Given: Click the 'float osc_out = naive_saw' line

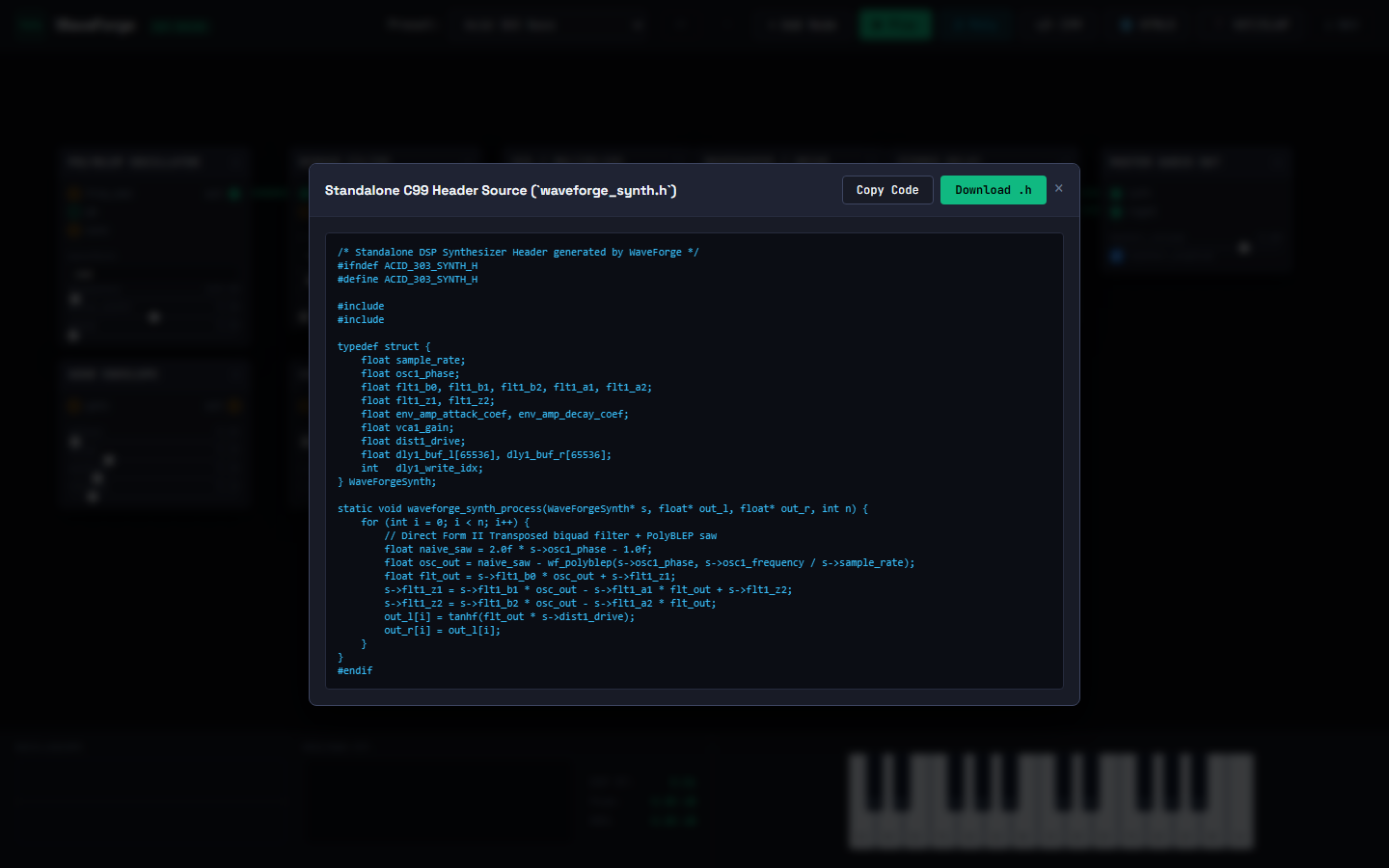Looking at the screenshot, I should click(x=649, y=563).
